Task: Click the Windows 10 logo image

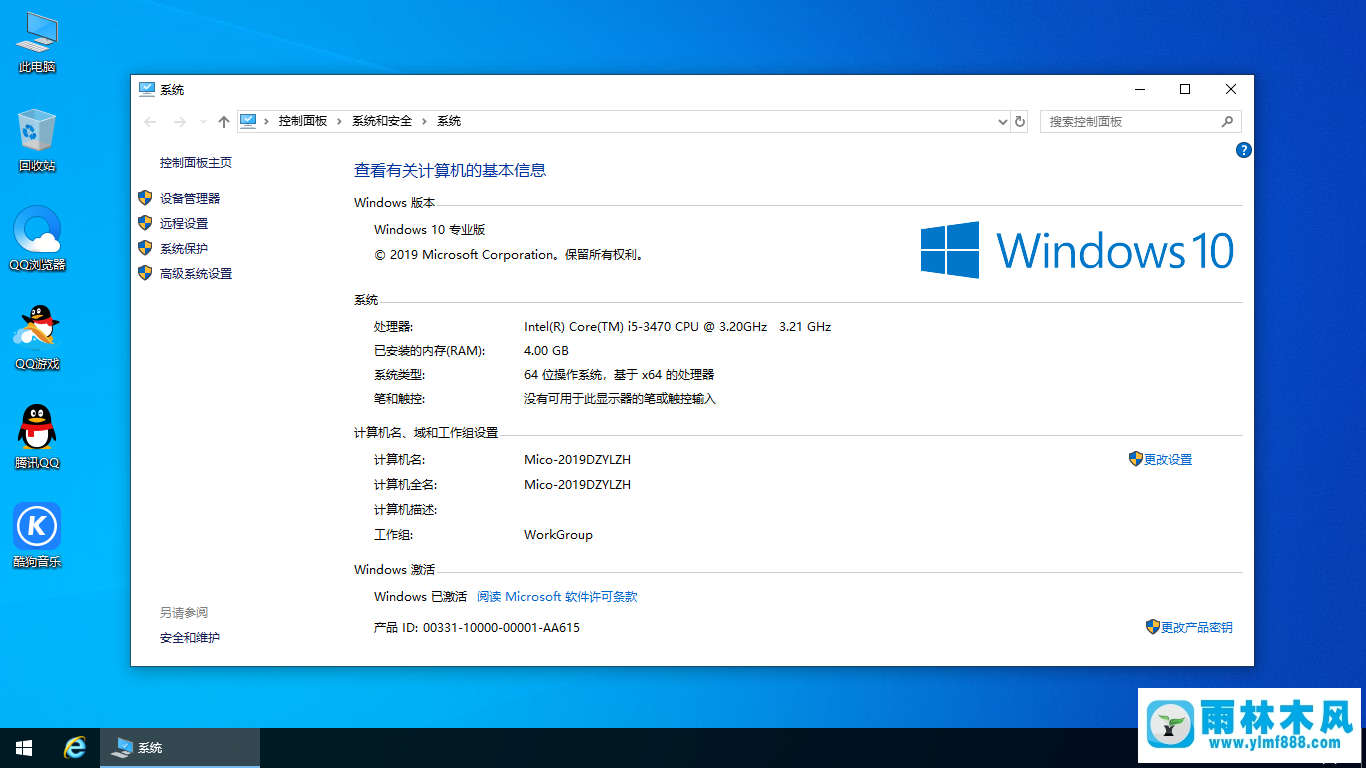Action: point(1077,250)
